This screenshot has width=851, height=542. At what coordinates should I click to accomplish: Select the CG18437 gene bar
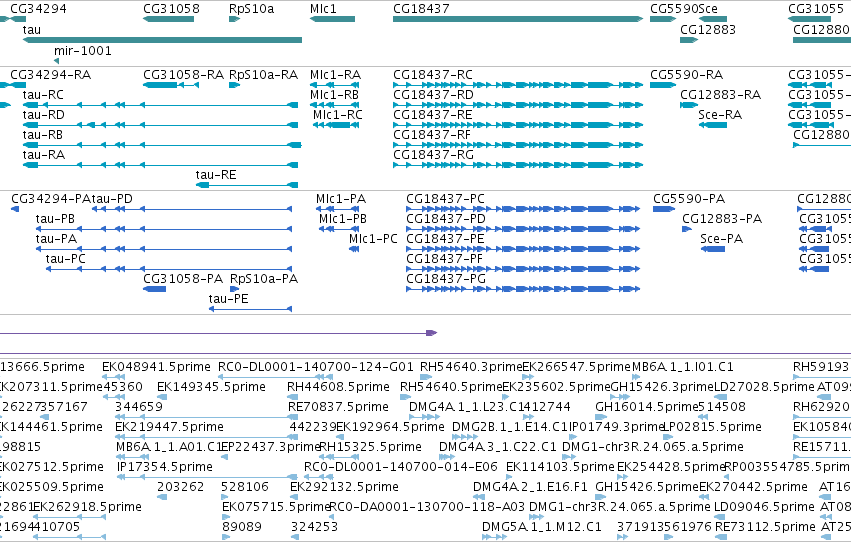click(518, 19)
